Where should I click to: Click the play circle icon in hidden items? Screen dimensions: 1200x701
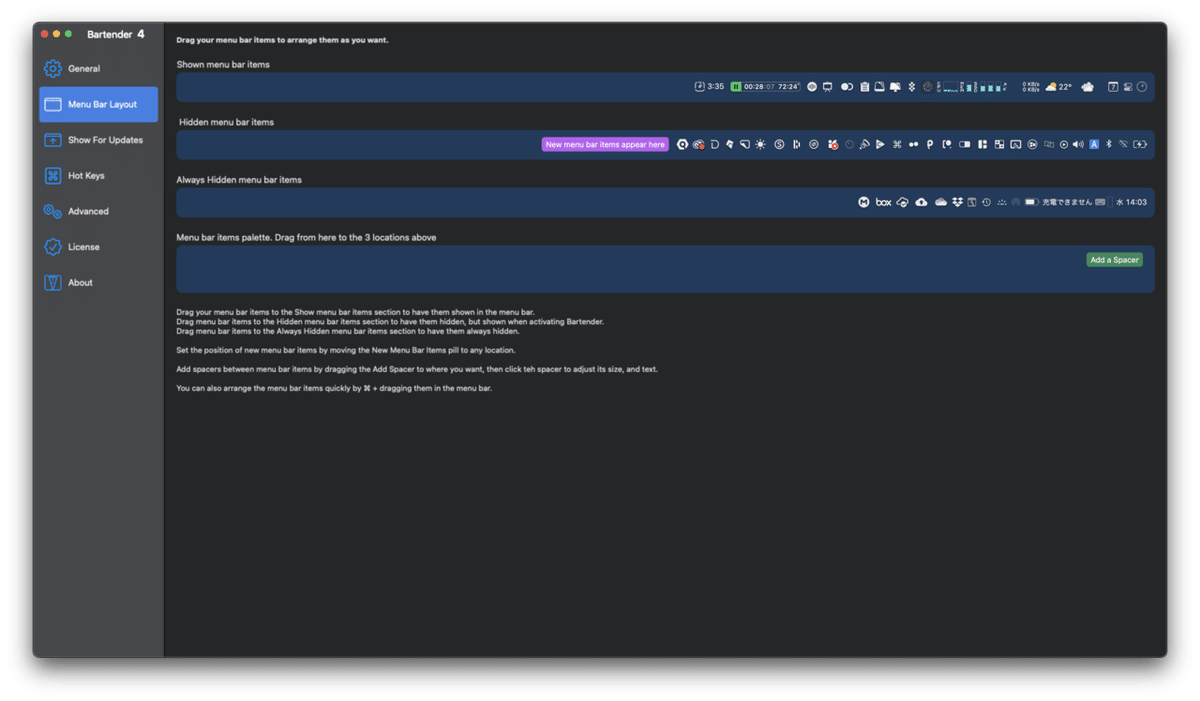click(1063, 145)
